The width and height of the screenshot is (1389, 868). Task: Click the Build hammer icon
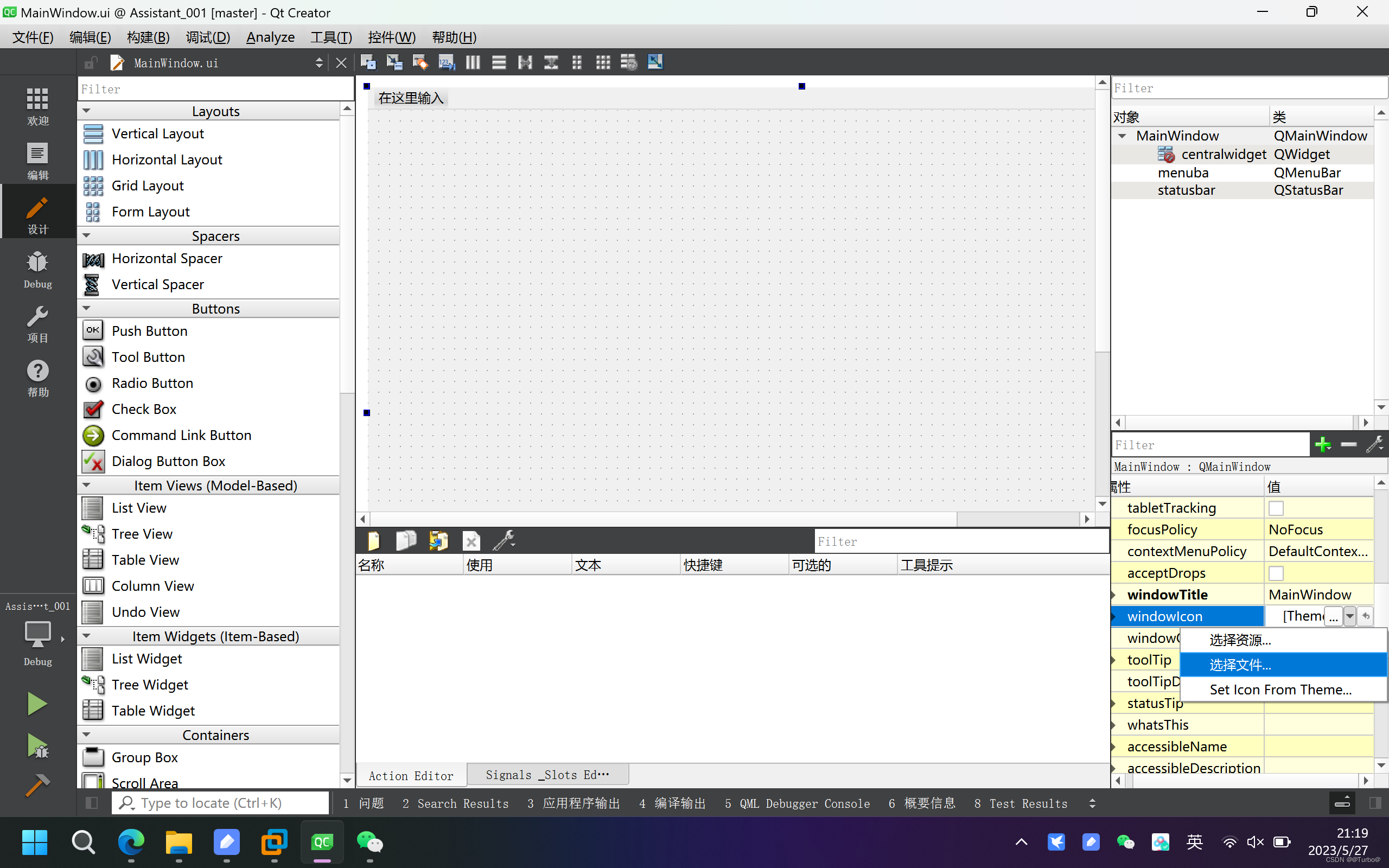coord(37,785)
